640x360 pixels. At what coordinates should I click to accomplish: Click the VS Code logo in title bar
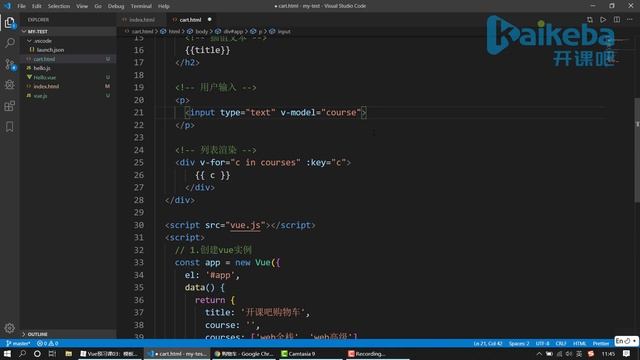pyautogui.click(x=7, y=6)
